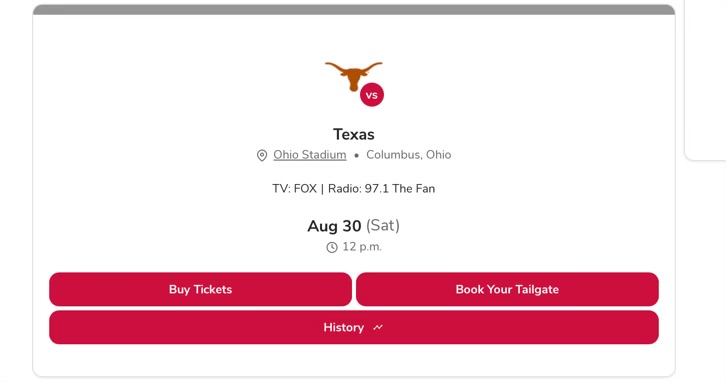Screen dimensions: 726x382
Task: Click the Buy Tickets button
Action: pos(200,289)
